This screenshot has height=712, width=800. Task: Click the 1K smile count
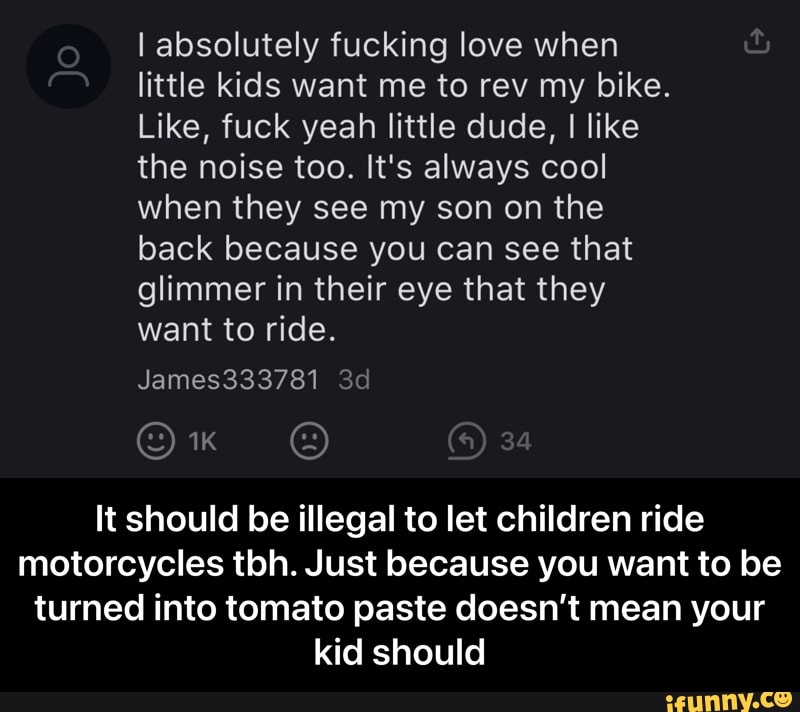(203, 441)
